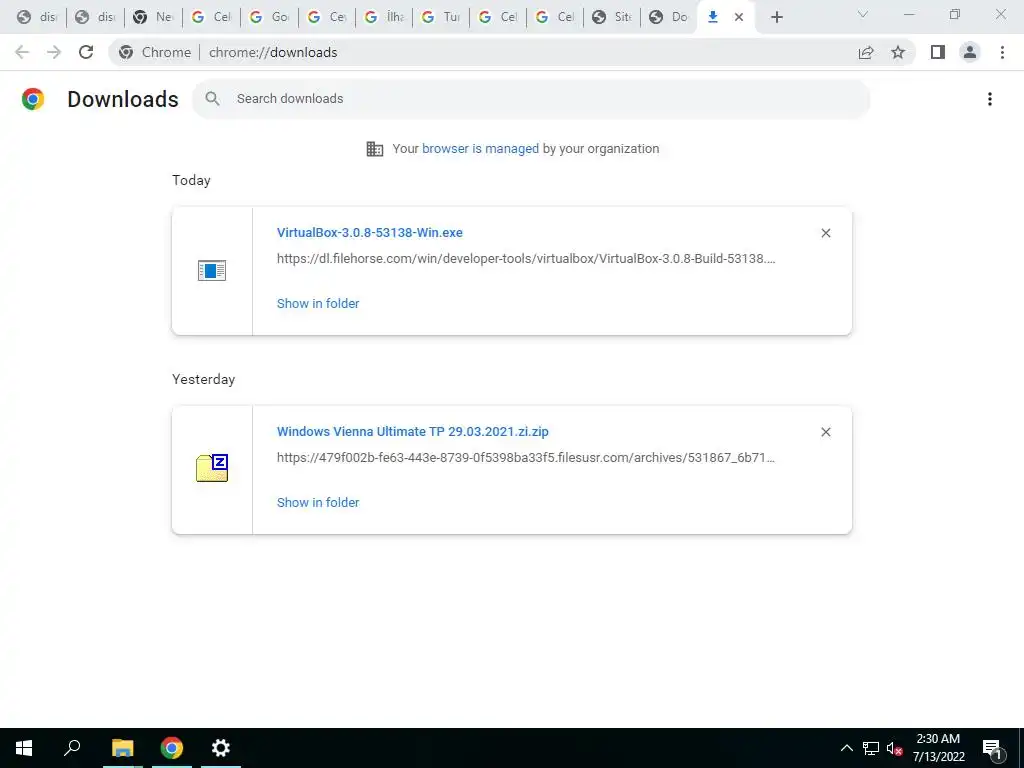This screenshot has width=1024, height=768.
Task: Open VirtualBox-3.0.8-53138-Win.exe file
Action: 370,232
